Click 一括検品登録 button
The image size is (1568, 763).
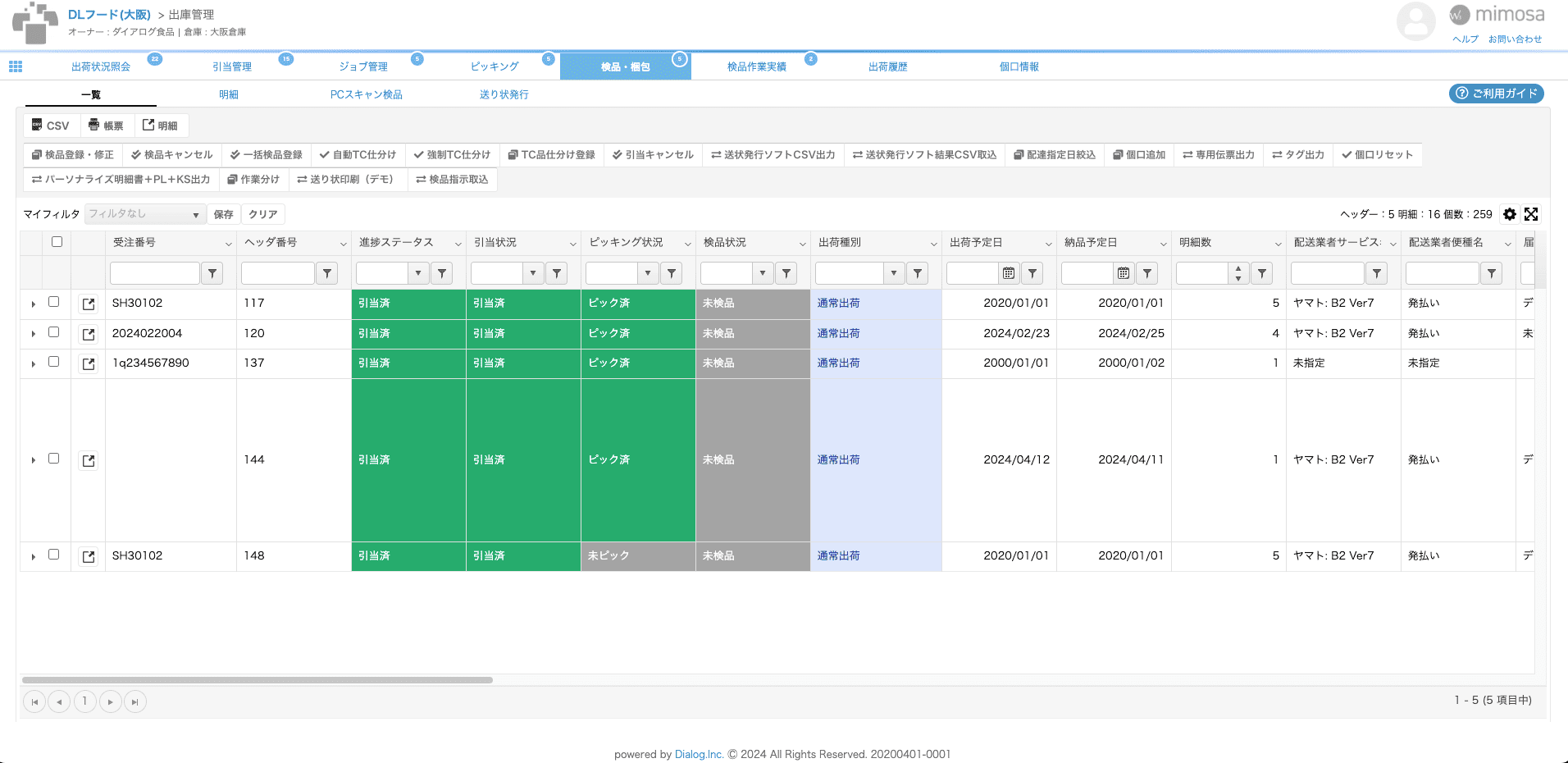(x=266, y=155)
